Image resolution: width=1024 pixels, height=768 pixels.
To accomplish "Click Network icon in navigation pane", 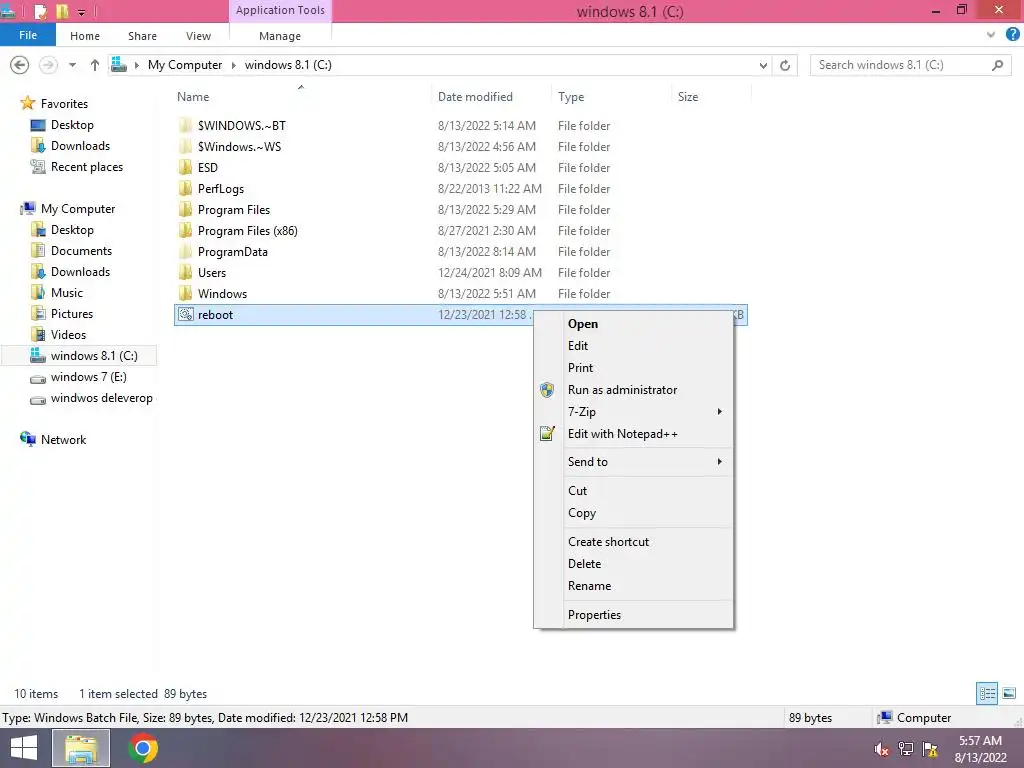I will pyautogui.click(x=27, y=440).
